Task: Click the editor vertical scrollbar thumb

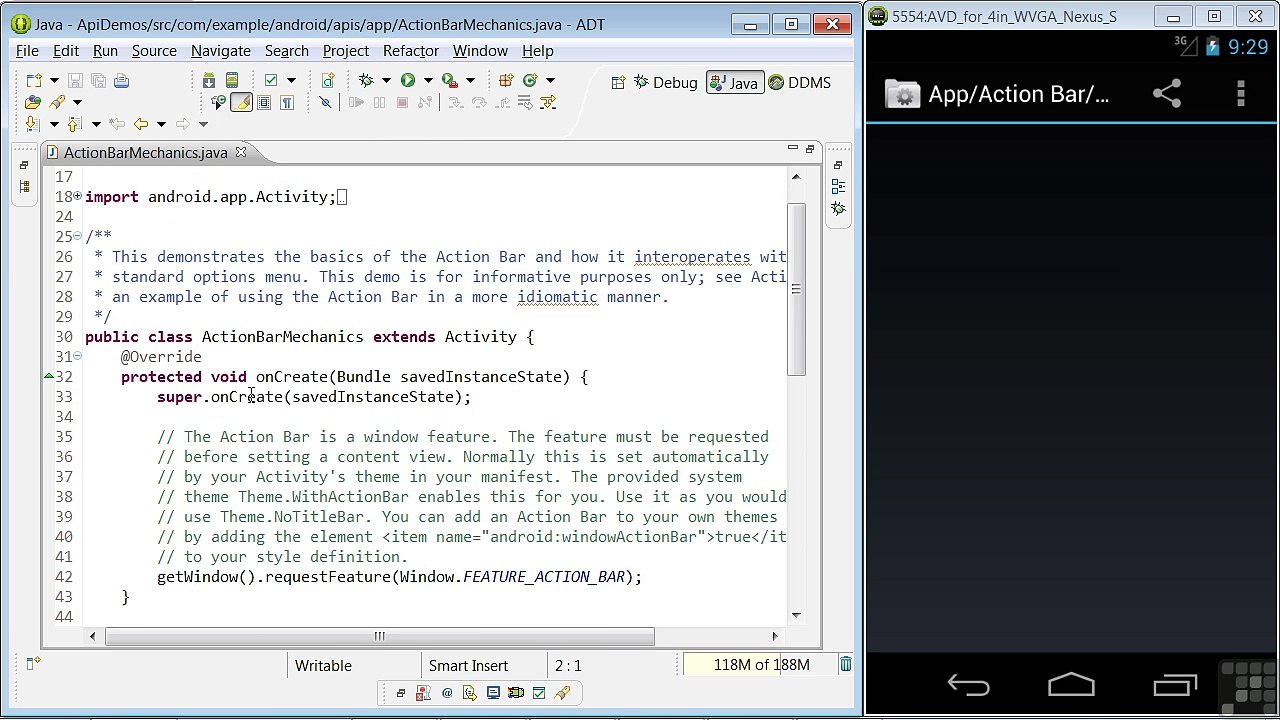Action: point(796,290)
